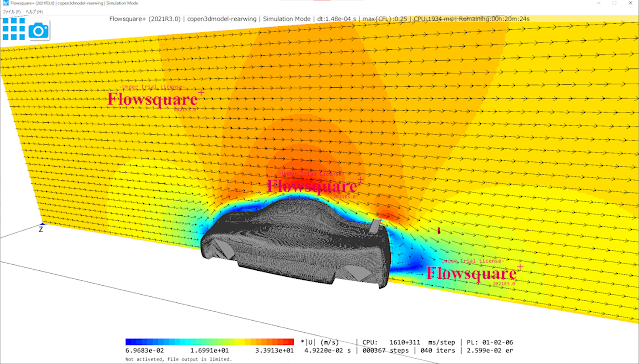
Task: Click the 040 iters readout
Action: coord(437,351)
